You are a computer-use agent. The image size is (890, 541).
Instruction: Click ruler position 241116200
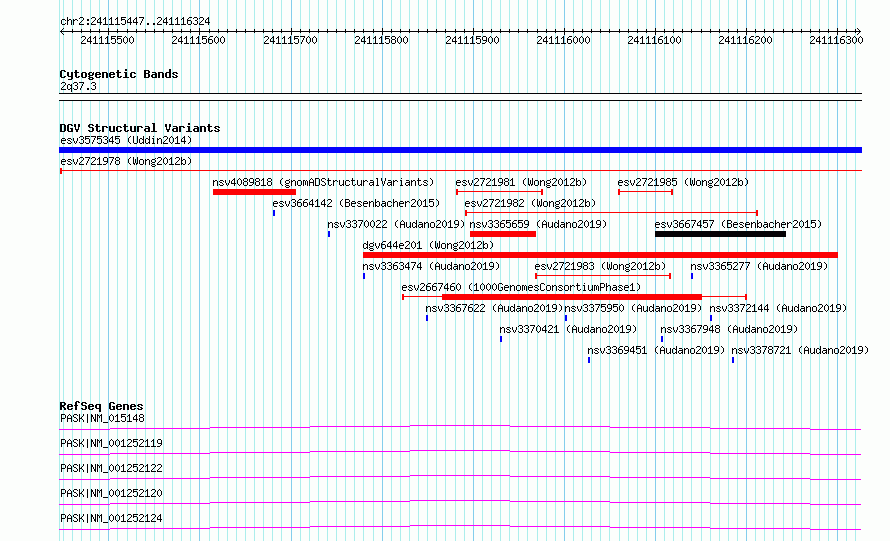coord(745,40)
